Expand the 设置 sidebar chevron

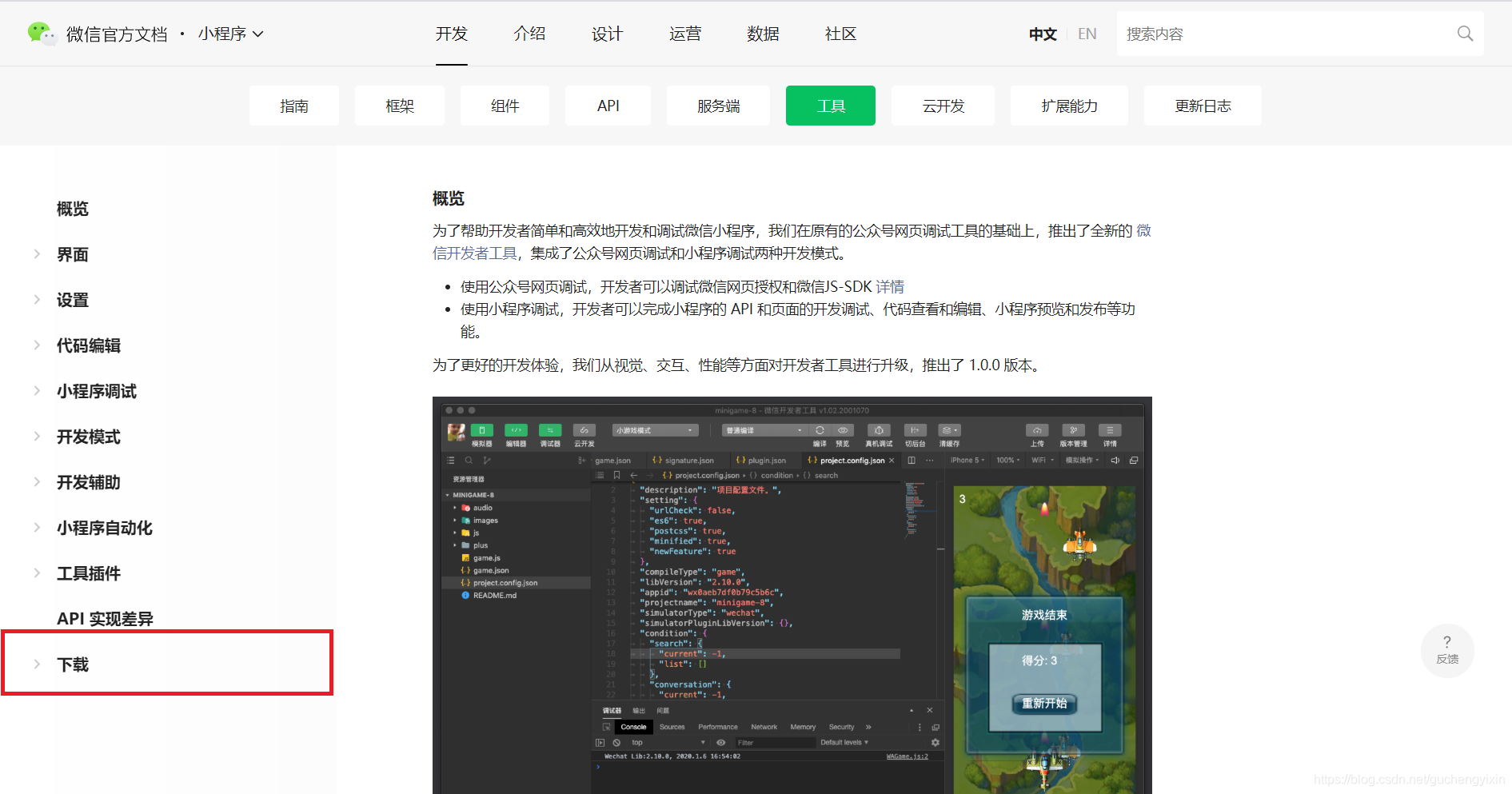tap(37, 300)
